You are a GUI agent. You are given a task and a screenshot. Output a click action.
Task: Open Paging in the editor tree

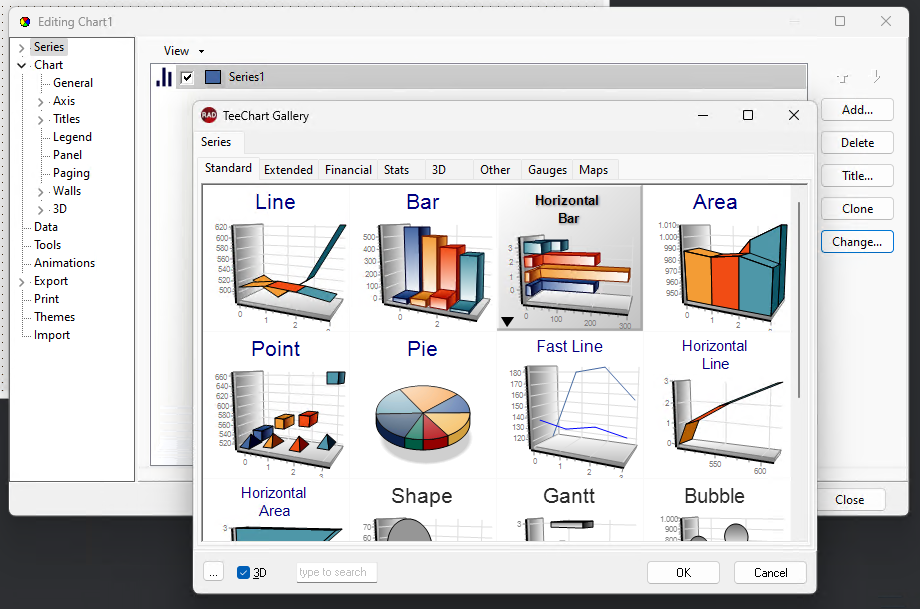tap(71, 173)
